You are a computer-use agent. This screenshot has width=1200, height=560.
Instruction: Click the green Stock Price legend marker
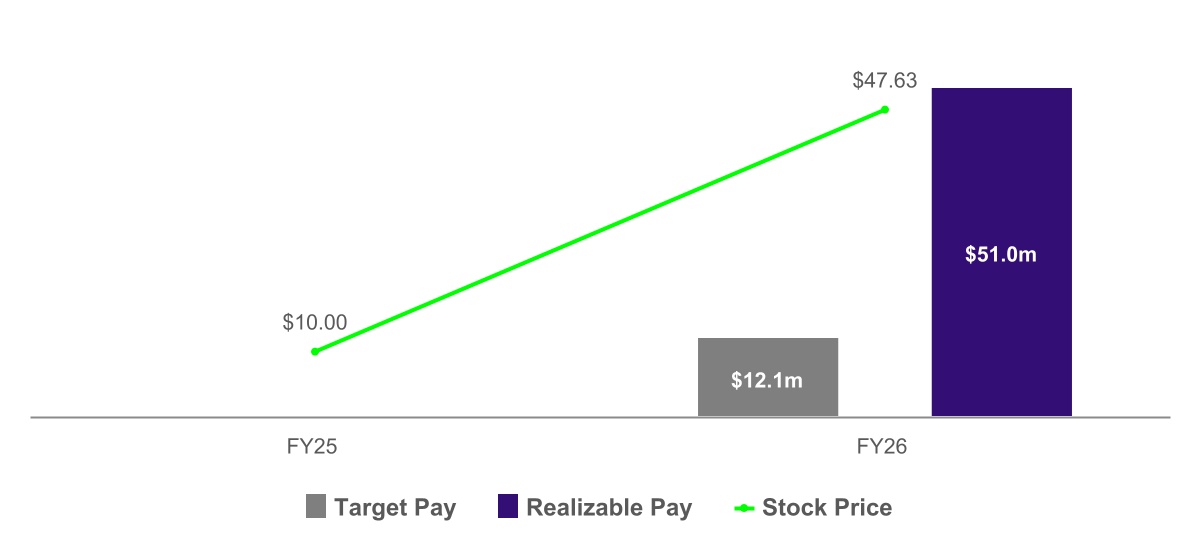[744, 508]
